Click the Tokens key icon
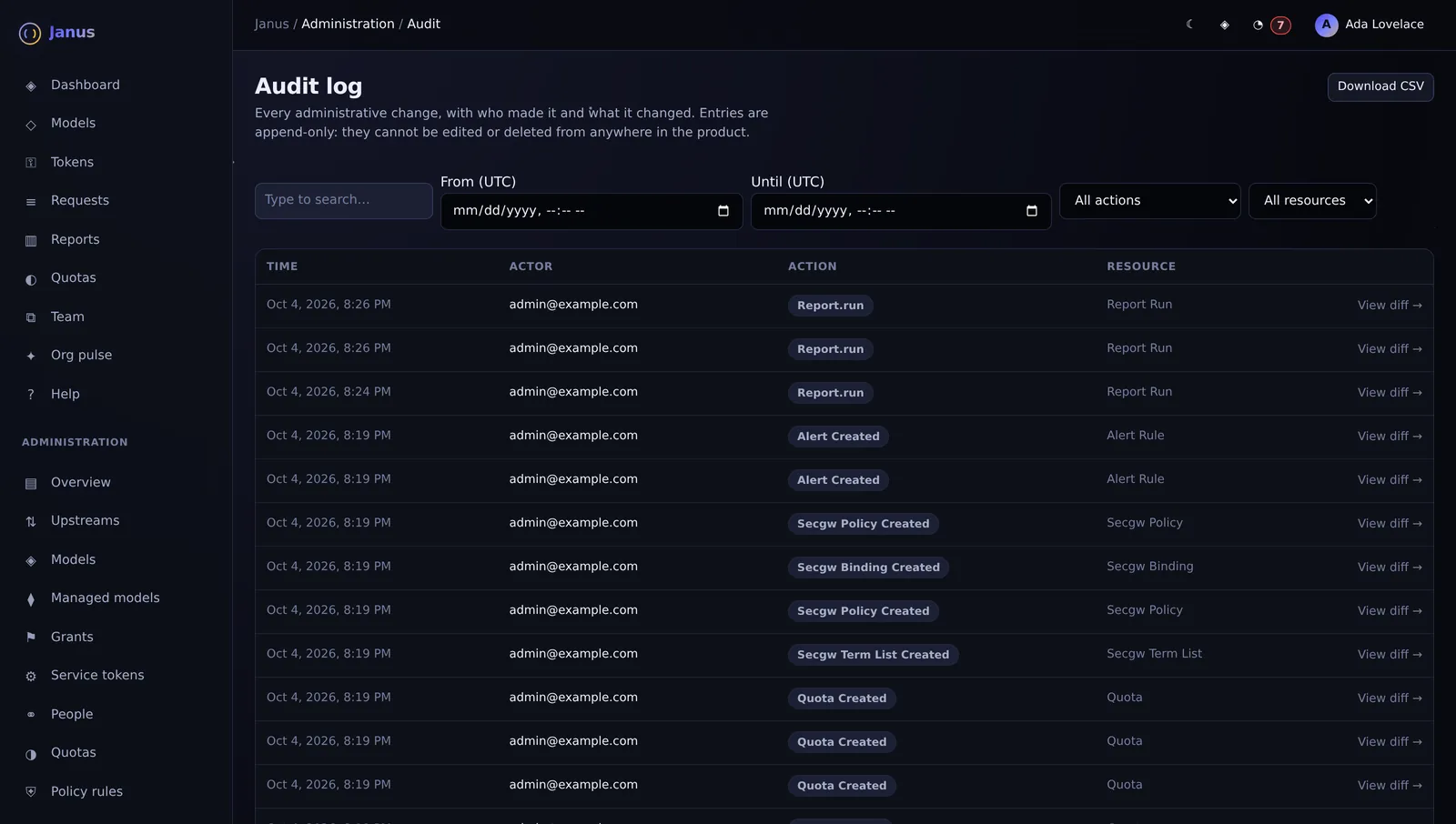1456x824 pixels. click(x=31, y=163)
